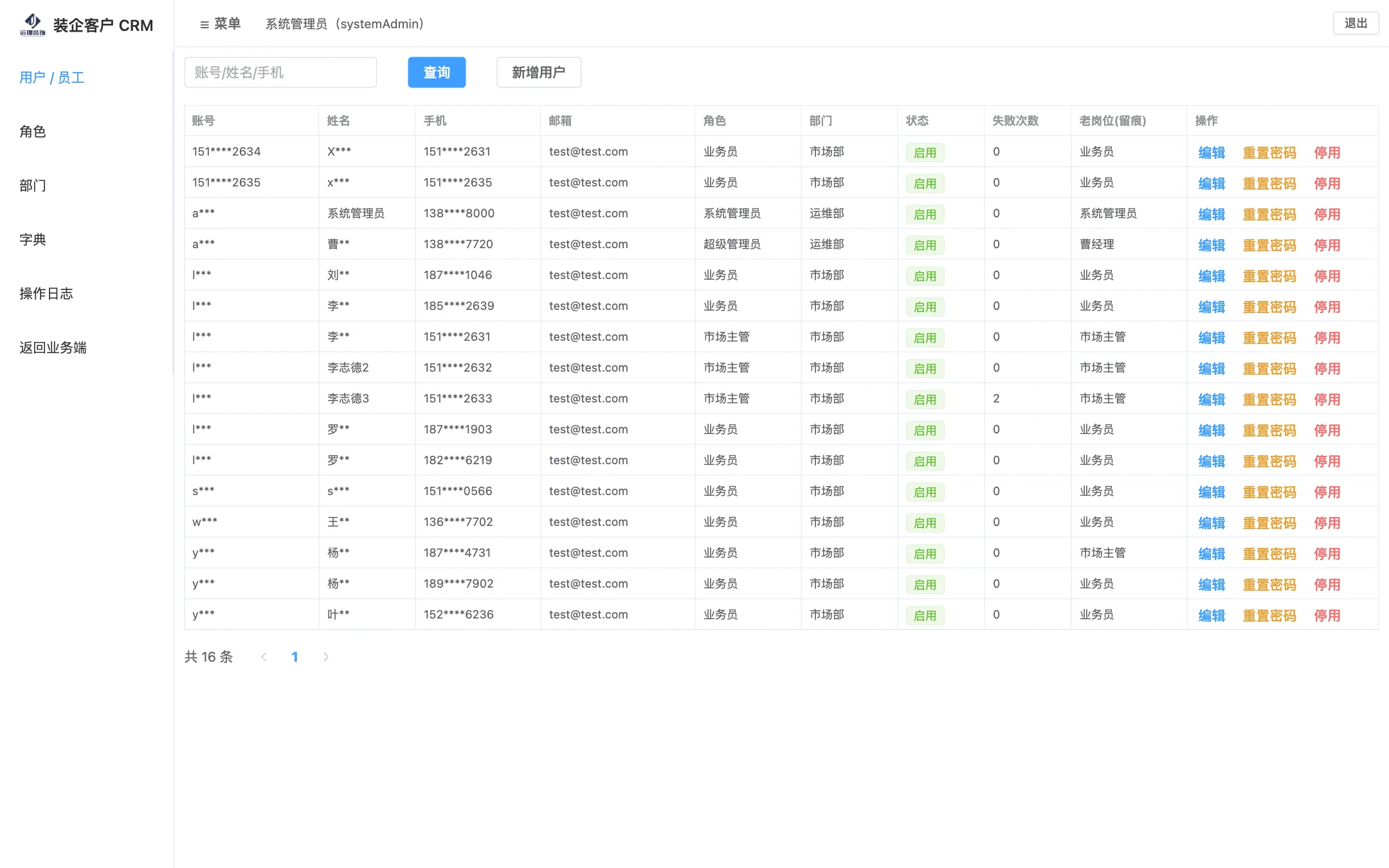Disable user with phone 187****4731

pos(1327,554)
